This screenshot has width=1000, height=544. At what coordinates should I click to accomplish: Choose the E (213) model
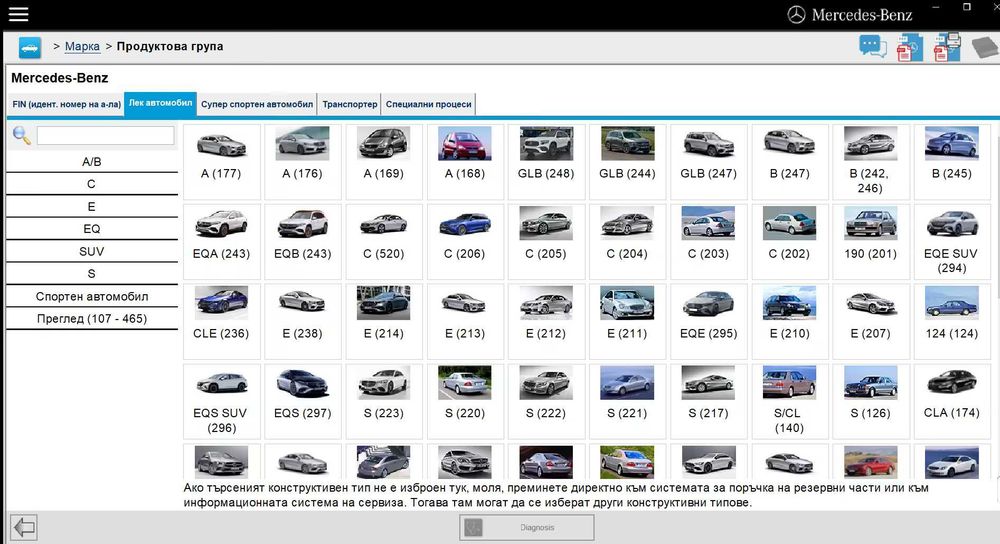pyautogui.click(x=465, y=321)
